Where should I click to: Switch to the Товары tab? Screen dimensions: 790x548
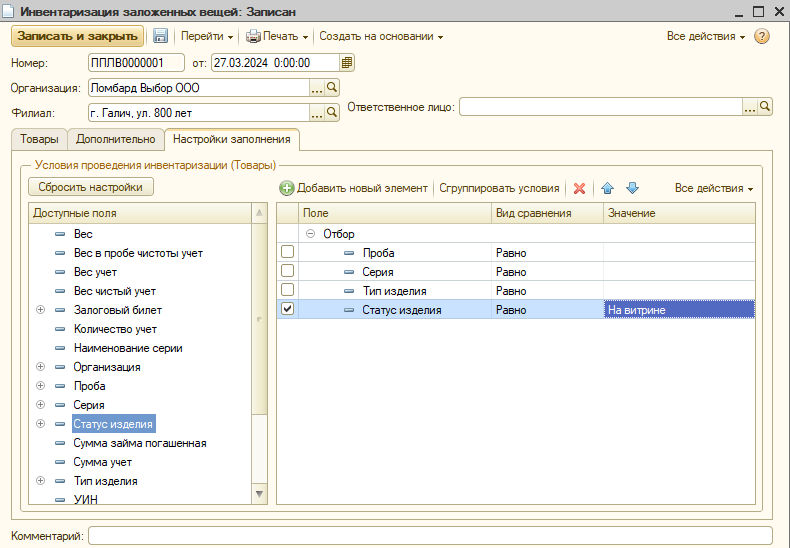[39, 140]
